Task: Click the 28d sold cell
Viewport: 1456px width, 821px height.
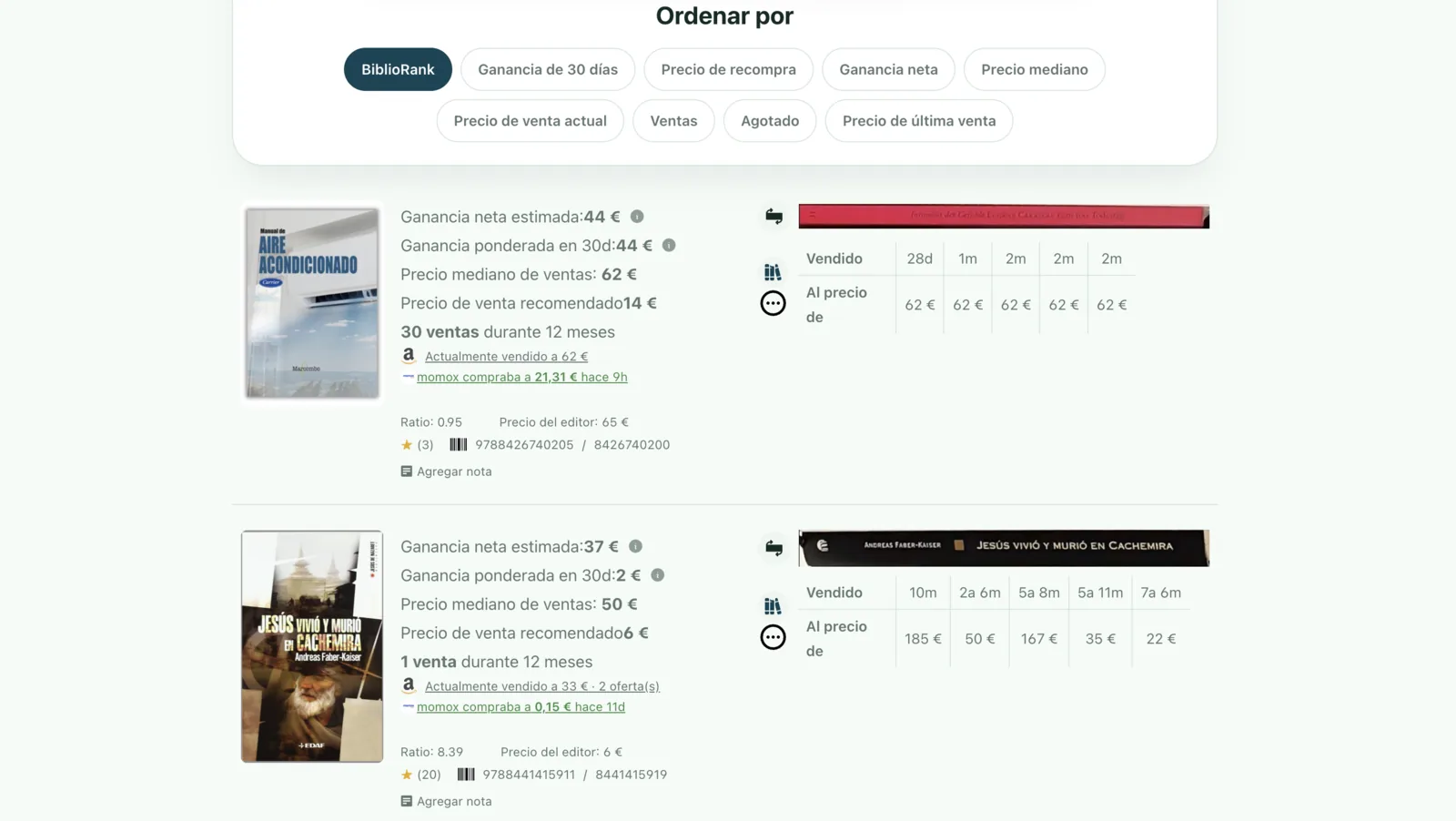Action: (919, 258)
